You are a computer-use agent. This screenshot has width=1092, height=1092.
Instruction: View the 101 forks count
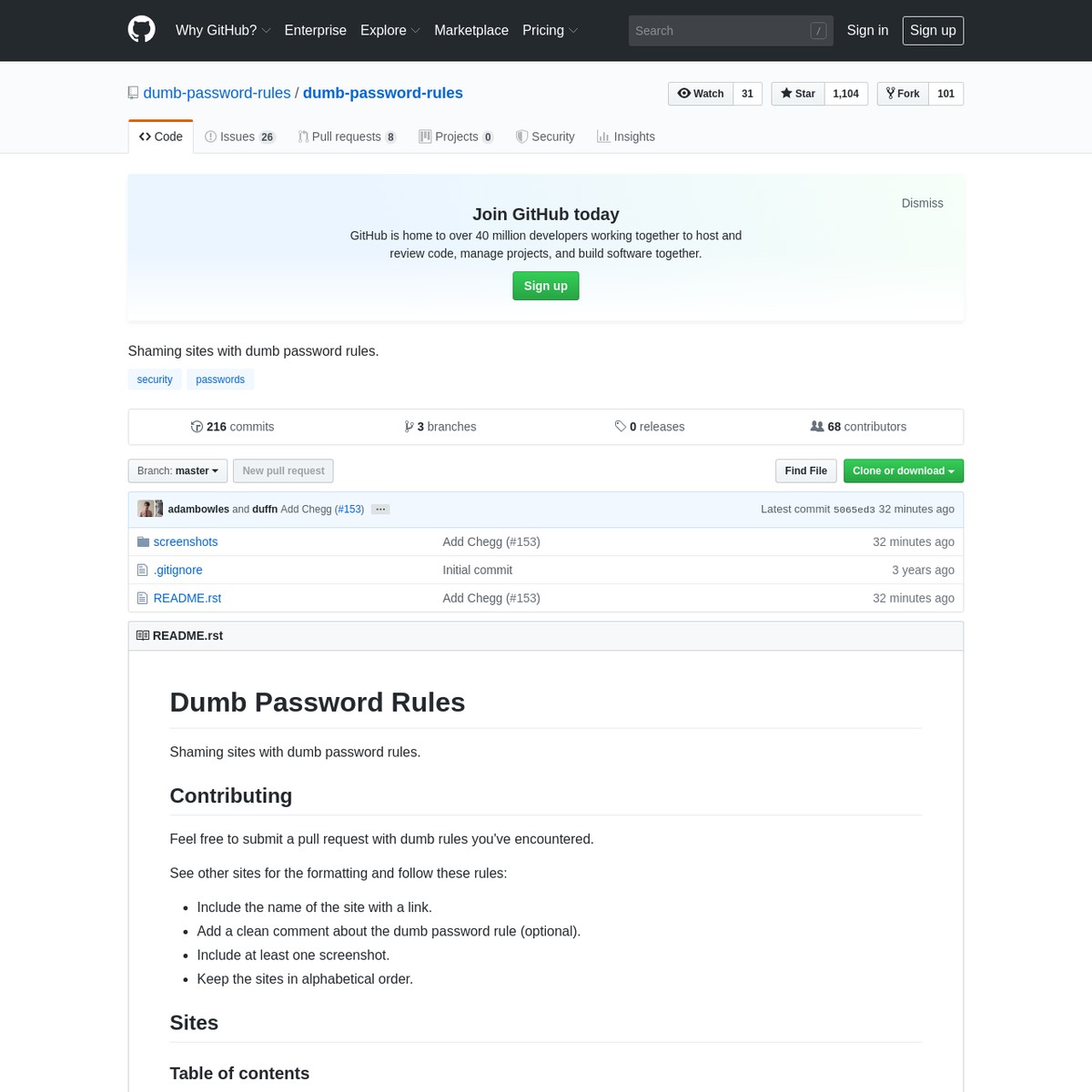point(946,94)
